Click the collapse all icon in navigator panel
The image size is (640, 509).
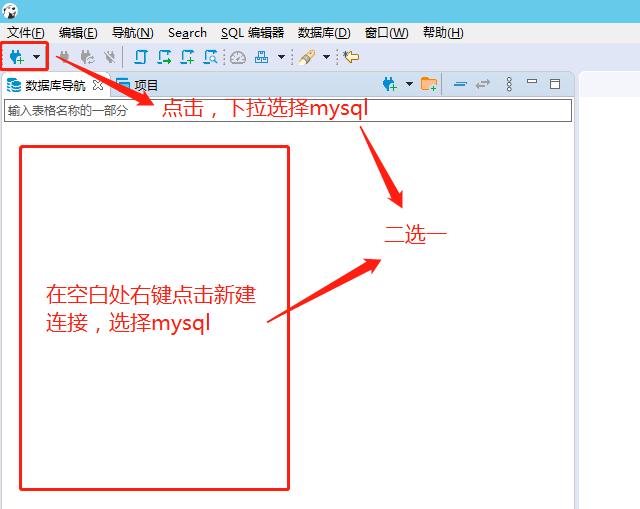[460, 84]
